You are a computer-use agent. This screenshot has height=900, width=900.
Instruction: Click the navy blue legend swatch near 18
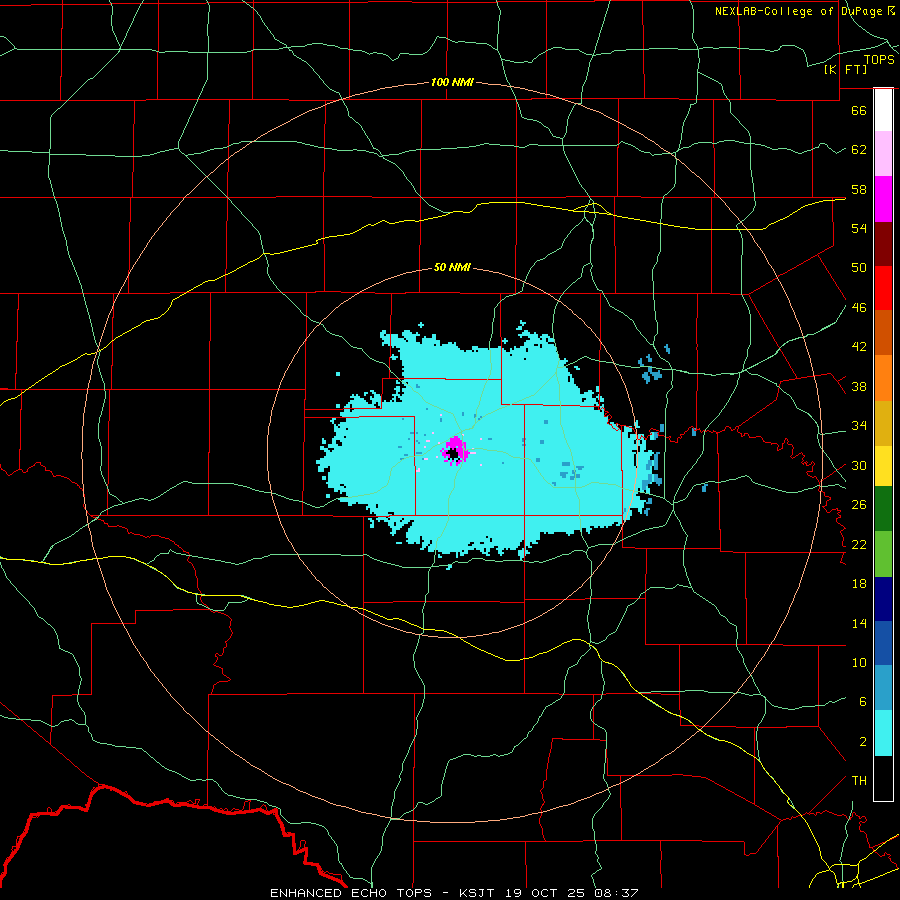pos(883,599)
